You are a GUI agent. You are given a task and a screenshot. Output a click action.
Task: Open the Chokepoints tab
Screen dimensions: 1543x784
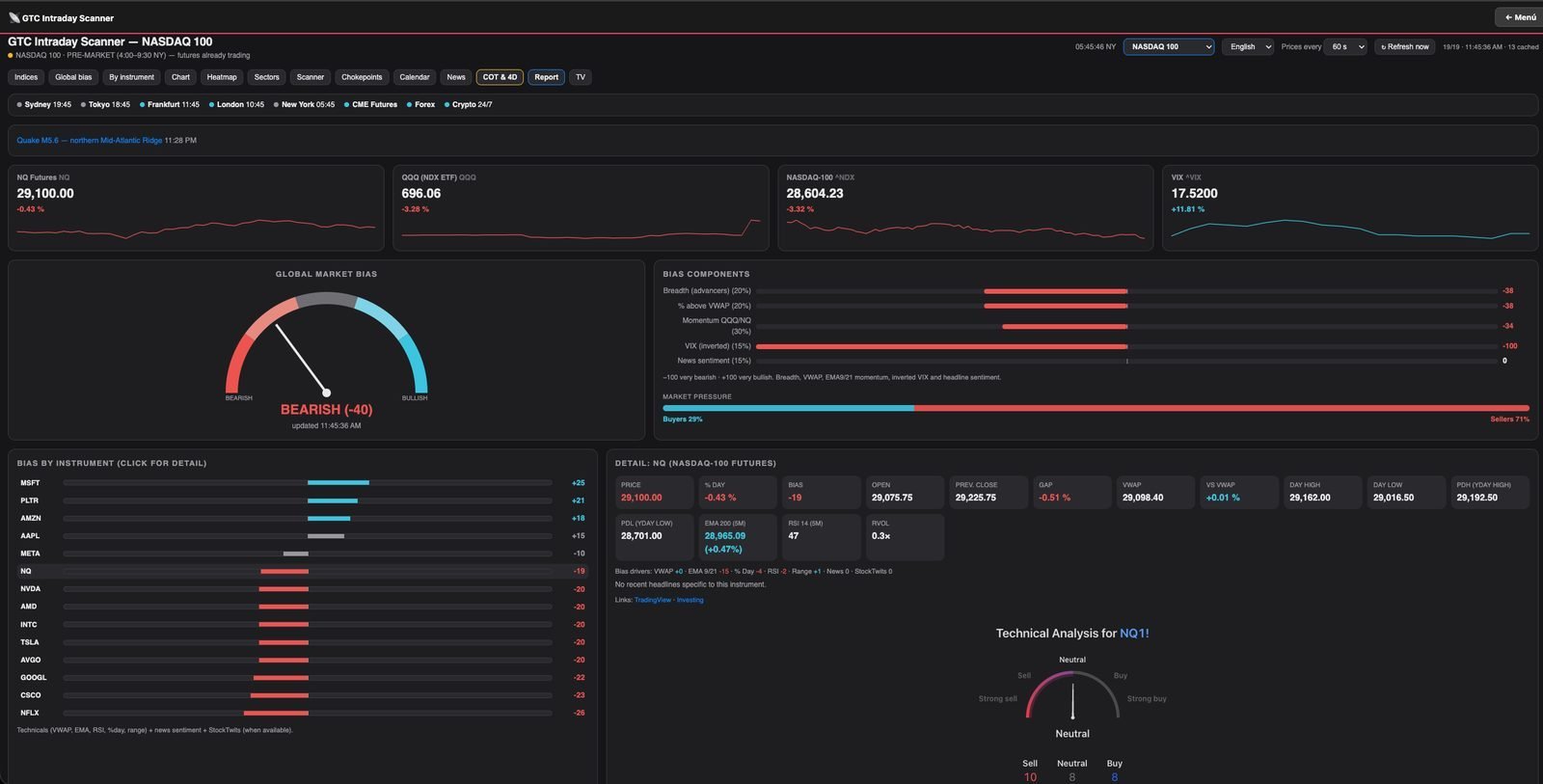(362, 77)
